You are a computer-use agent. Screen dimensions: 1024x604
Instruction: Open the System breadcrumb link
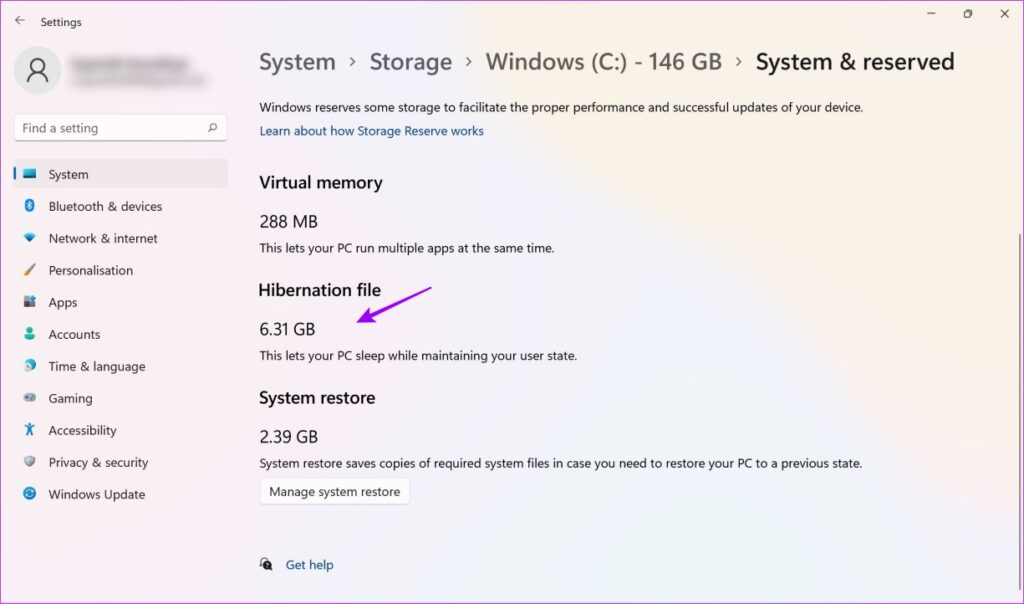tap(296, 62)
